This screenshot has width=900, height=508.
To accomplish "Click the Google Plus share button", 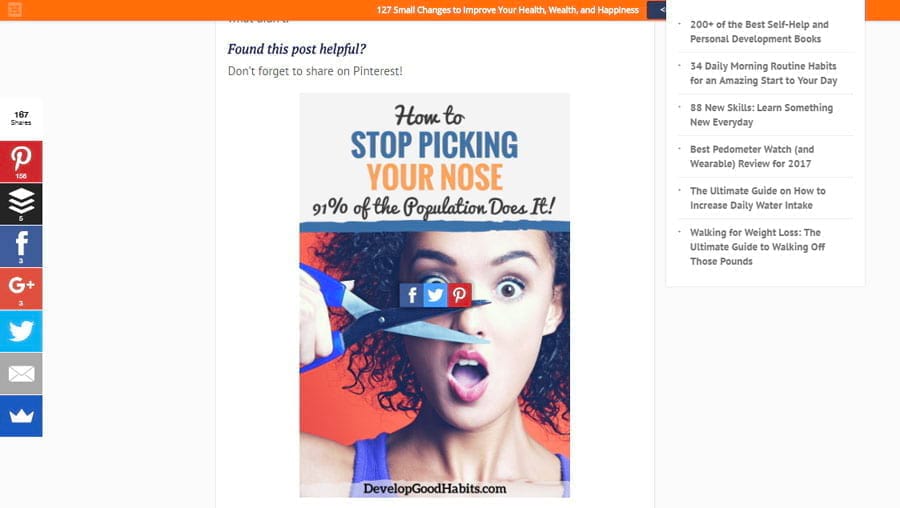I will coord(21,289).
